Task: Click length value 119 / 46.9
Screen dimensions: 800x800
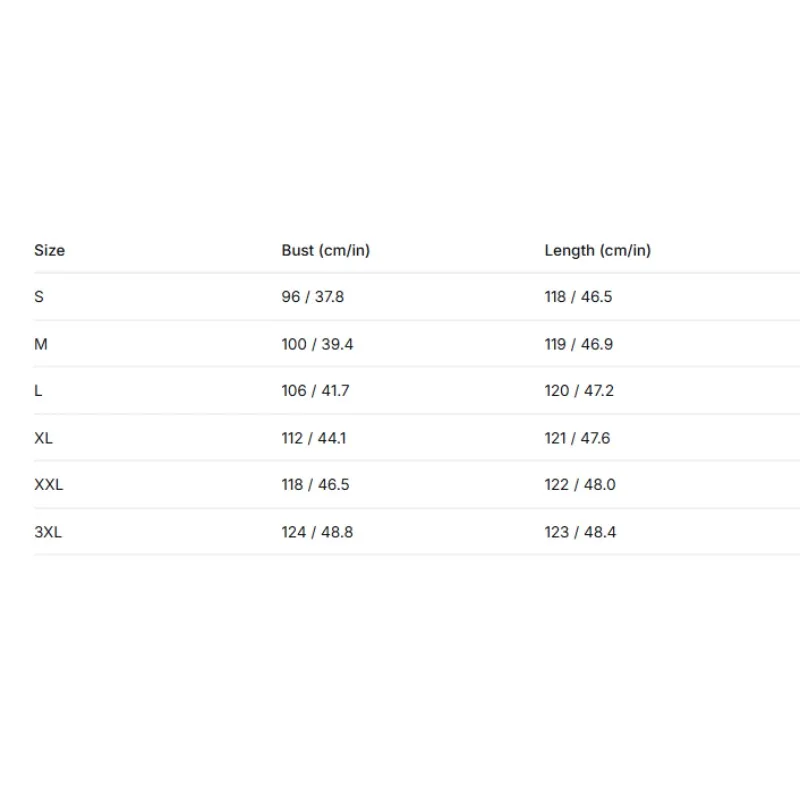Action: tap(579, 344)
